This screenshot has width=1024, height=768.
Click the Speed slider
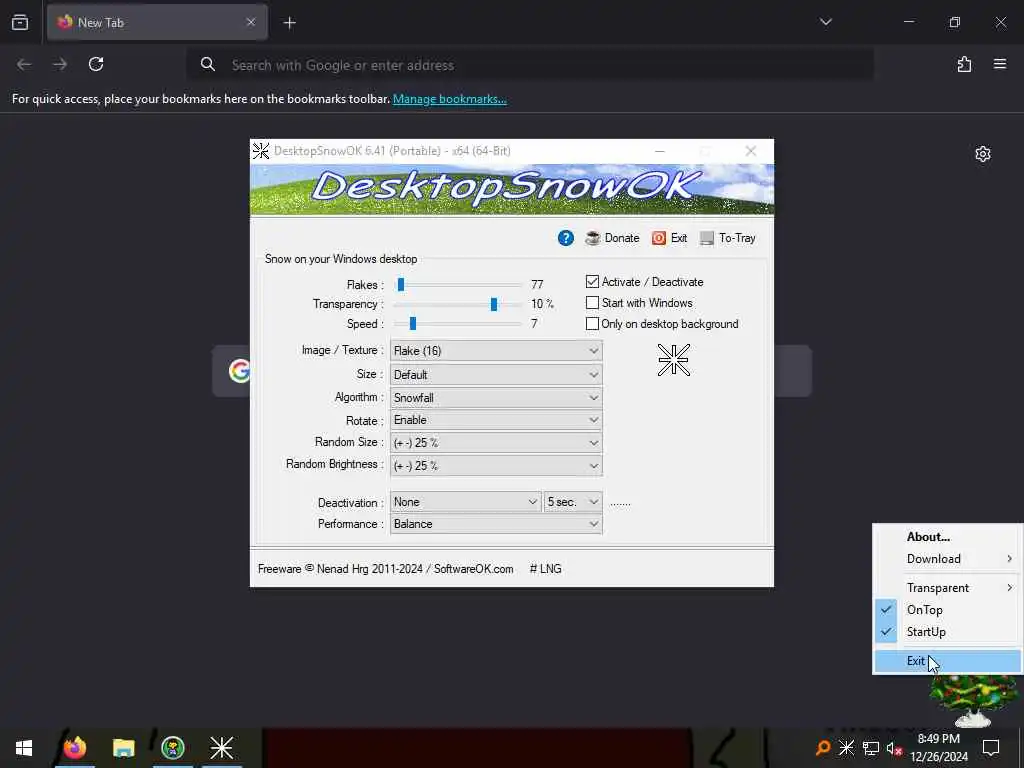(x=458, y=324)
